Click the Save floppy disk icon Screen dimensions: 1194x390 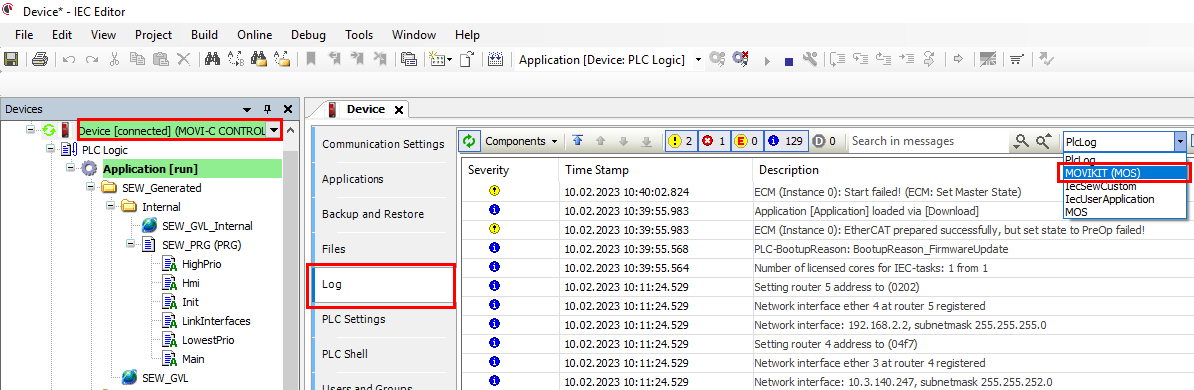[11, 59]
